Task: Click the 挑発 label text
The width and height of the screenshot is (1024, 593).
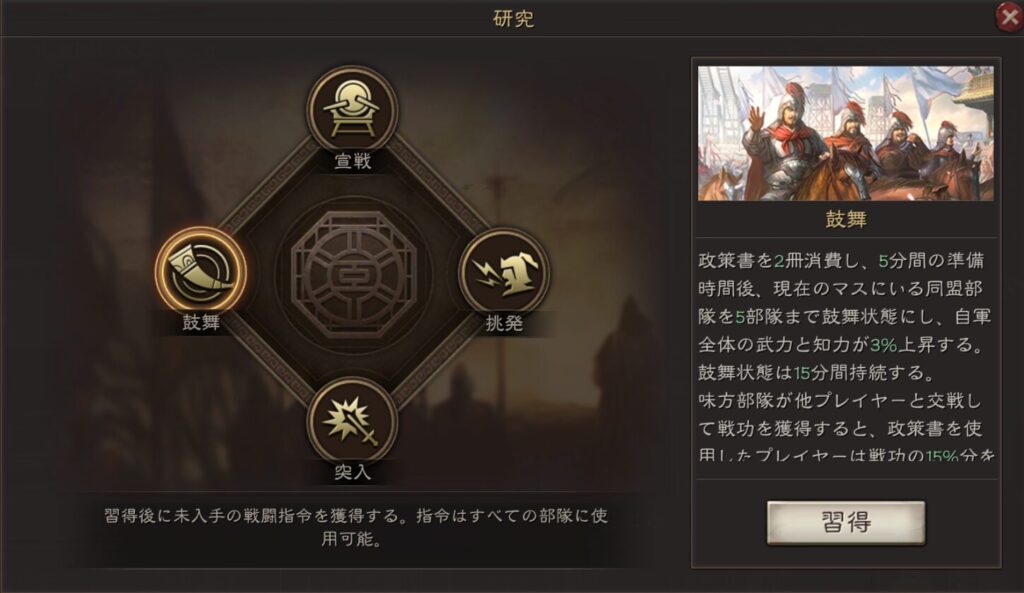Action: (504, 323)
